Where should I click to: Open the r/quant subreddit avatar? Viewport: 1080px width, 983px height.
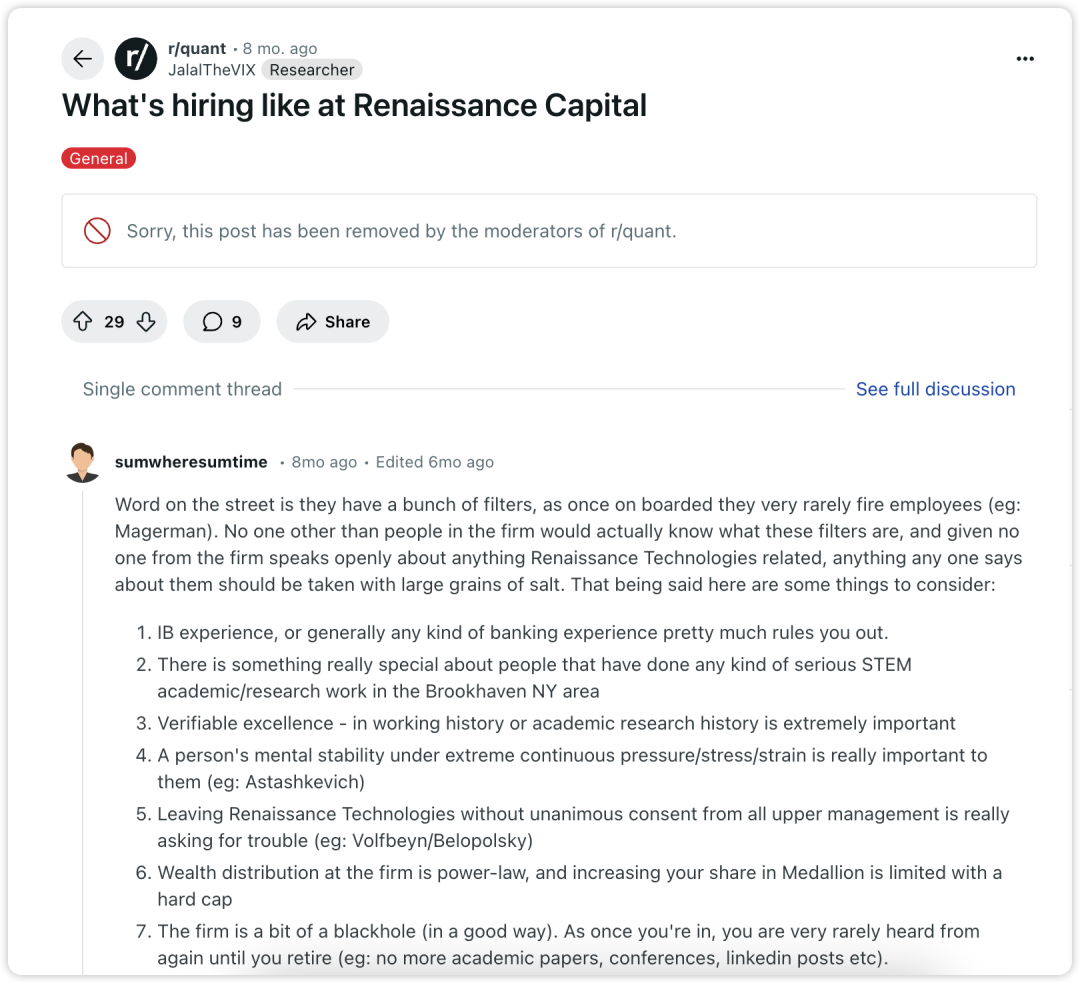pyautogui.click(x=136, y=59)
